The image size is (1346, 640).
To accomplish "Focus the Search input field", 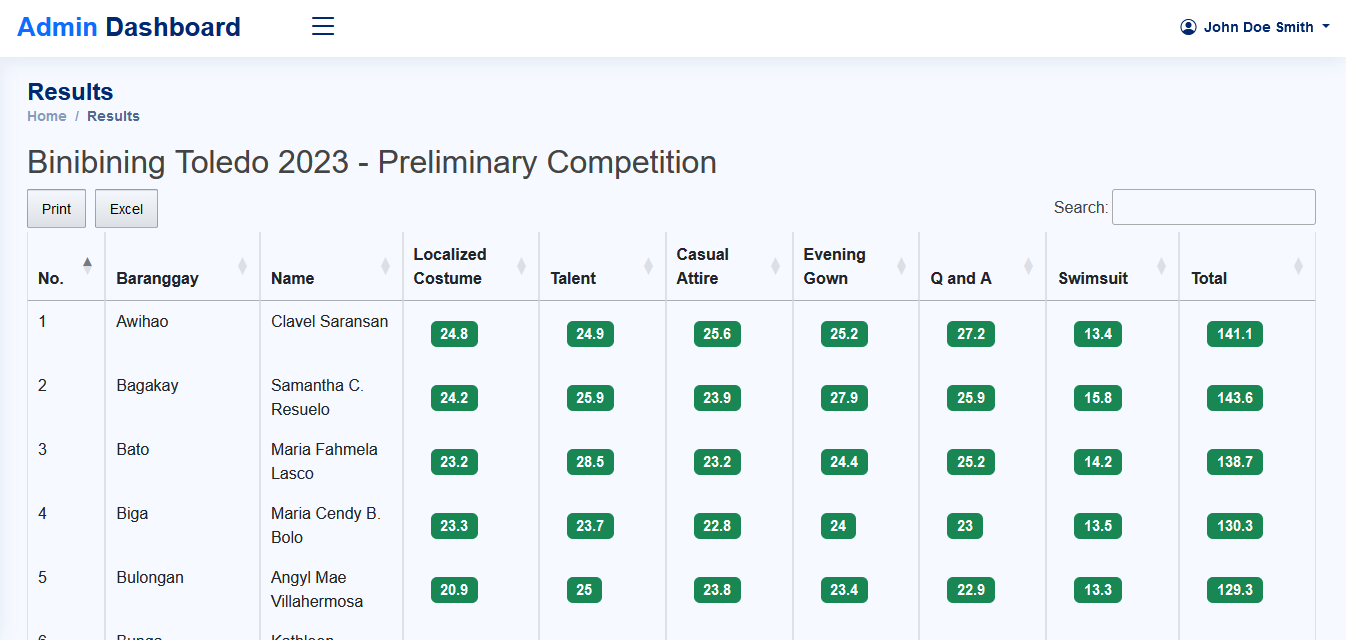I will click(1213, 207).
